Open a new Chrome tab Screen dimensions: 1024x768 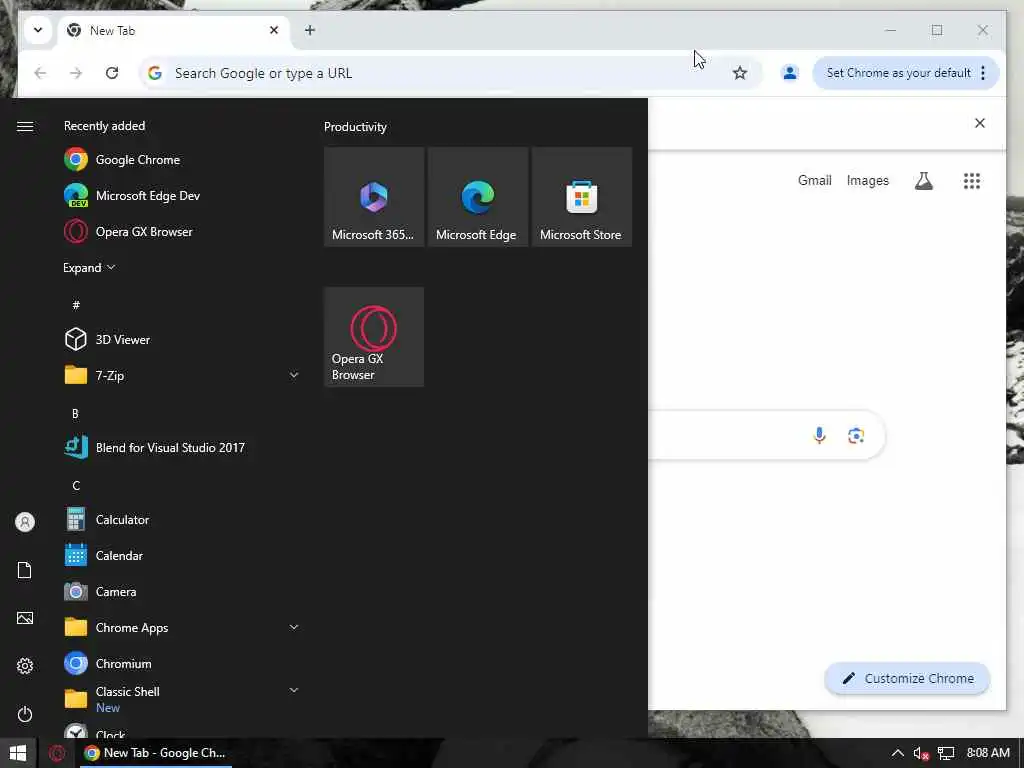(x=310, y=30)
